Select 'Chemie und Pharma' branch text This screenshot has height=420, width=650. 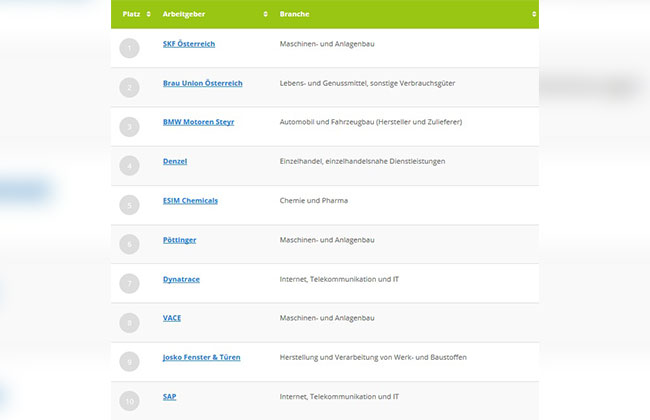pos(314,201)
